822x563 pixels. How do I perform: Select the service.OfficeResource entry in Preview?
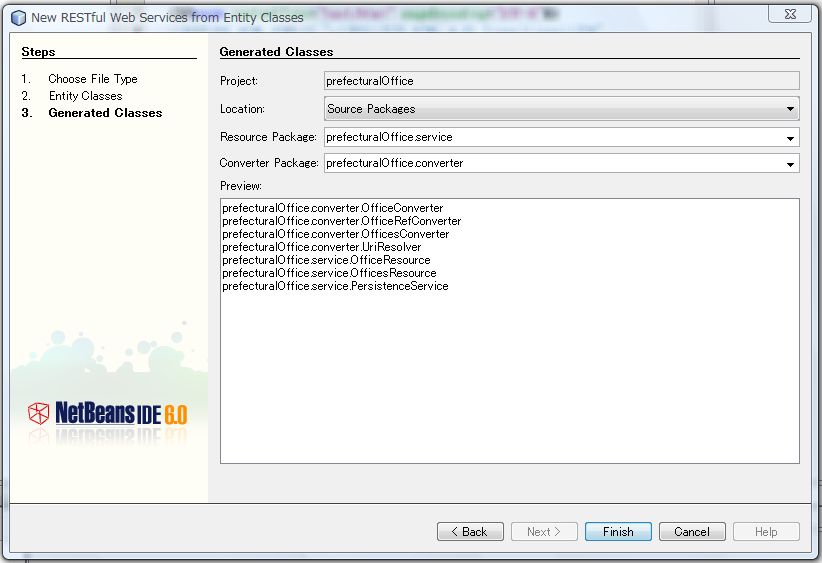pos(326,260)
